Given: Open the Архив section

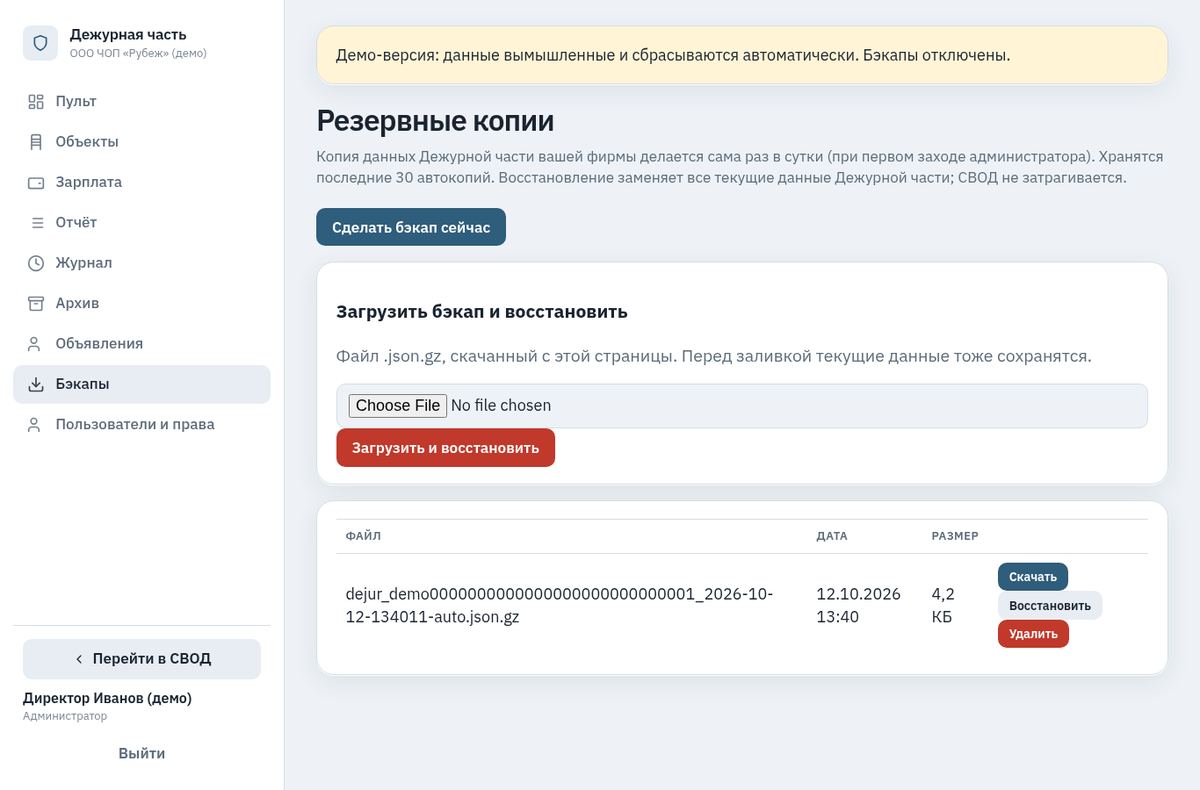Looking at the screenshot, I should pos(141,303).
